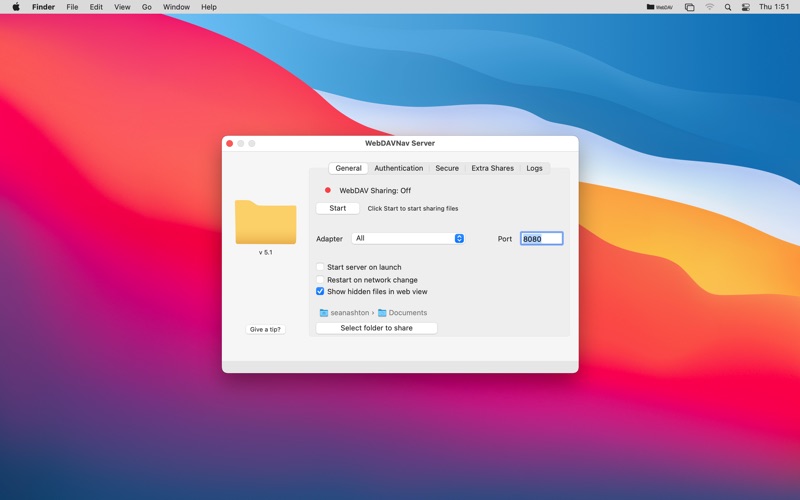This screenshot has height=500, width=800.
Task: Open the screen mirroring menu bar icon
Action: [689, 7]
